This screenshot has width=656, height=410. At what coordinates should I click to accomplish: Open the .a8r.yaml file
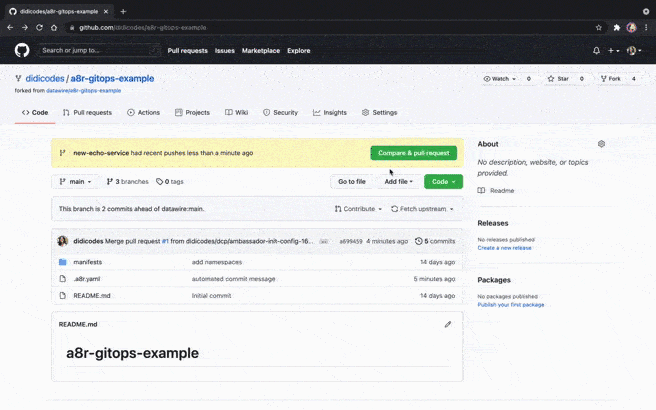pyautogui.click(x=87, y=279)
